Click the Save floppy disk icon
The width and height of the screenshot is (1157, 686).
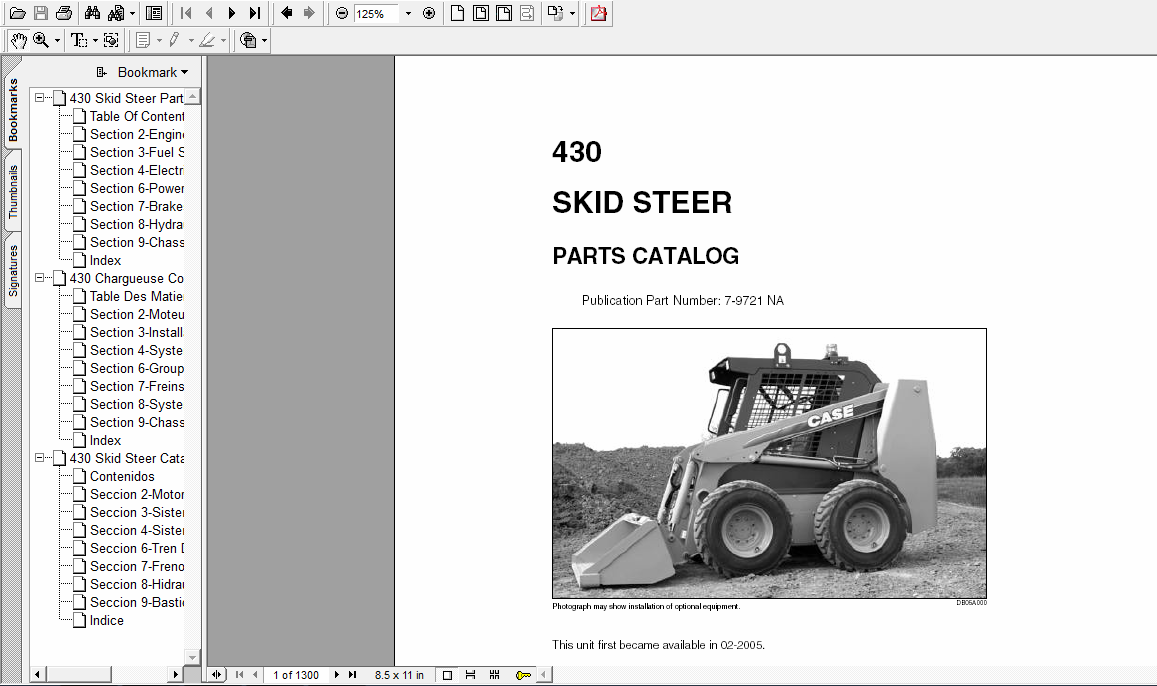pos(41,13)
